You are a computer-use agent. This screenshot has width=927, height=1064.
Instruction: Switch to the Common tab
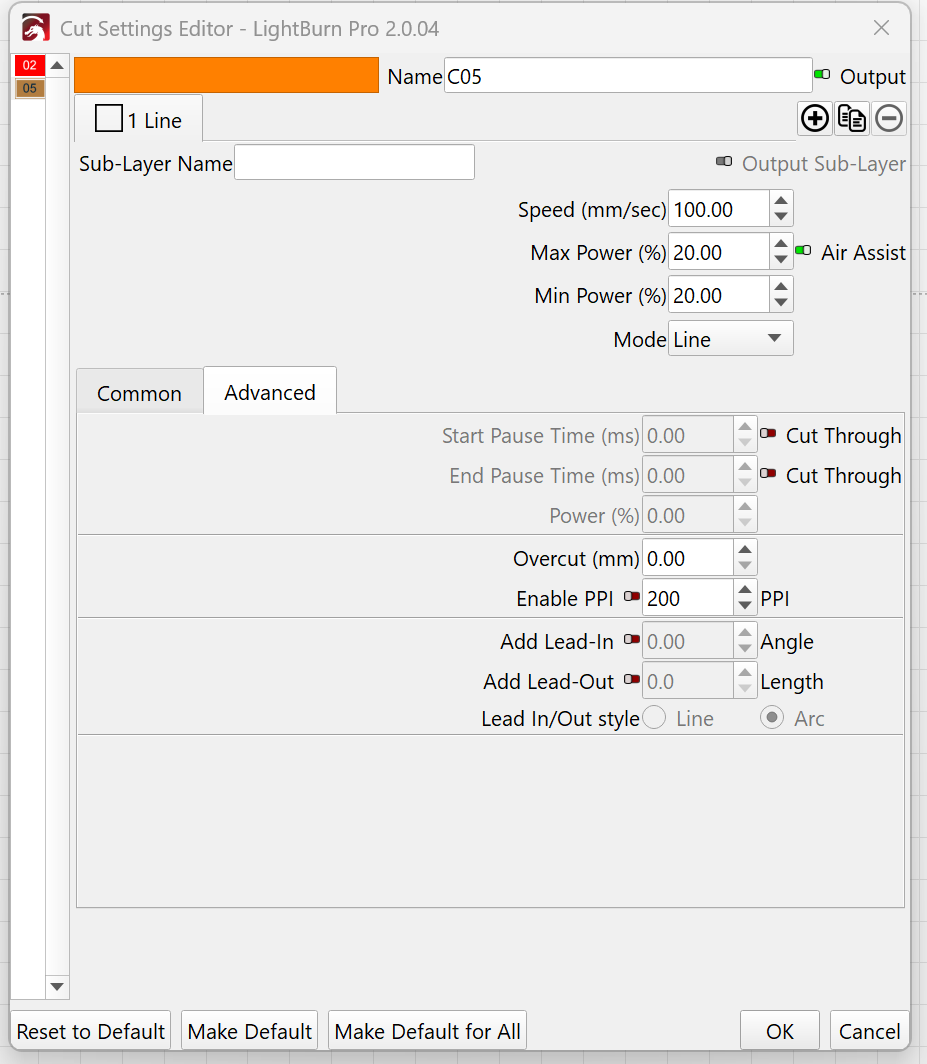click(139, 393)
